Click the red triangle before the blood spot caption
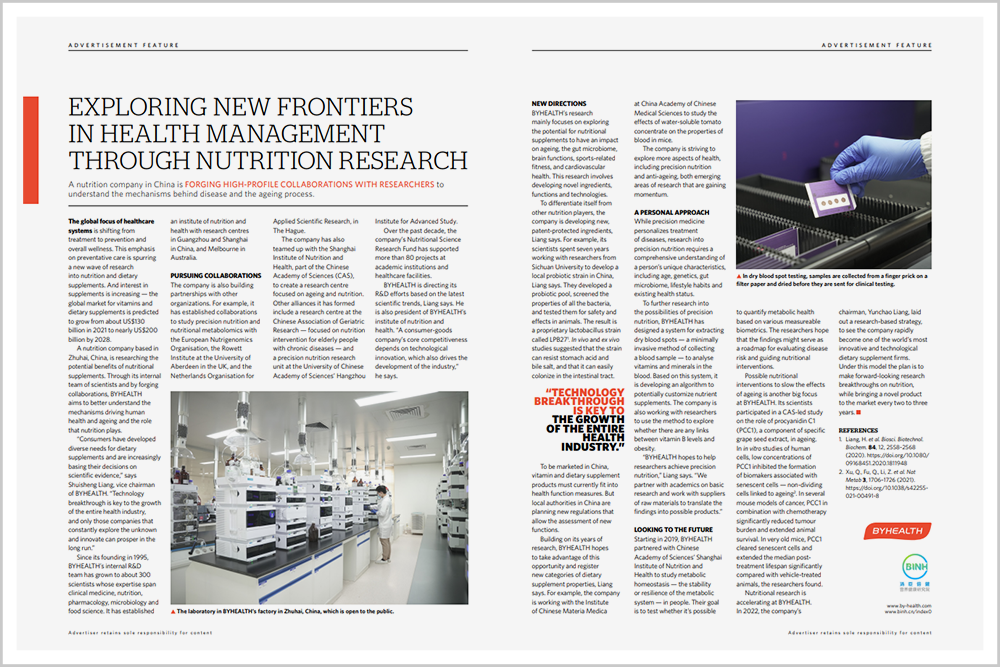The height and width of the screenshot is (667, 1000). [x=739, y=277]
